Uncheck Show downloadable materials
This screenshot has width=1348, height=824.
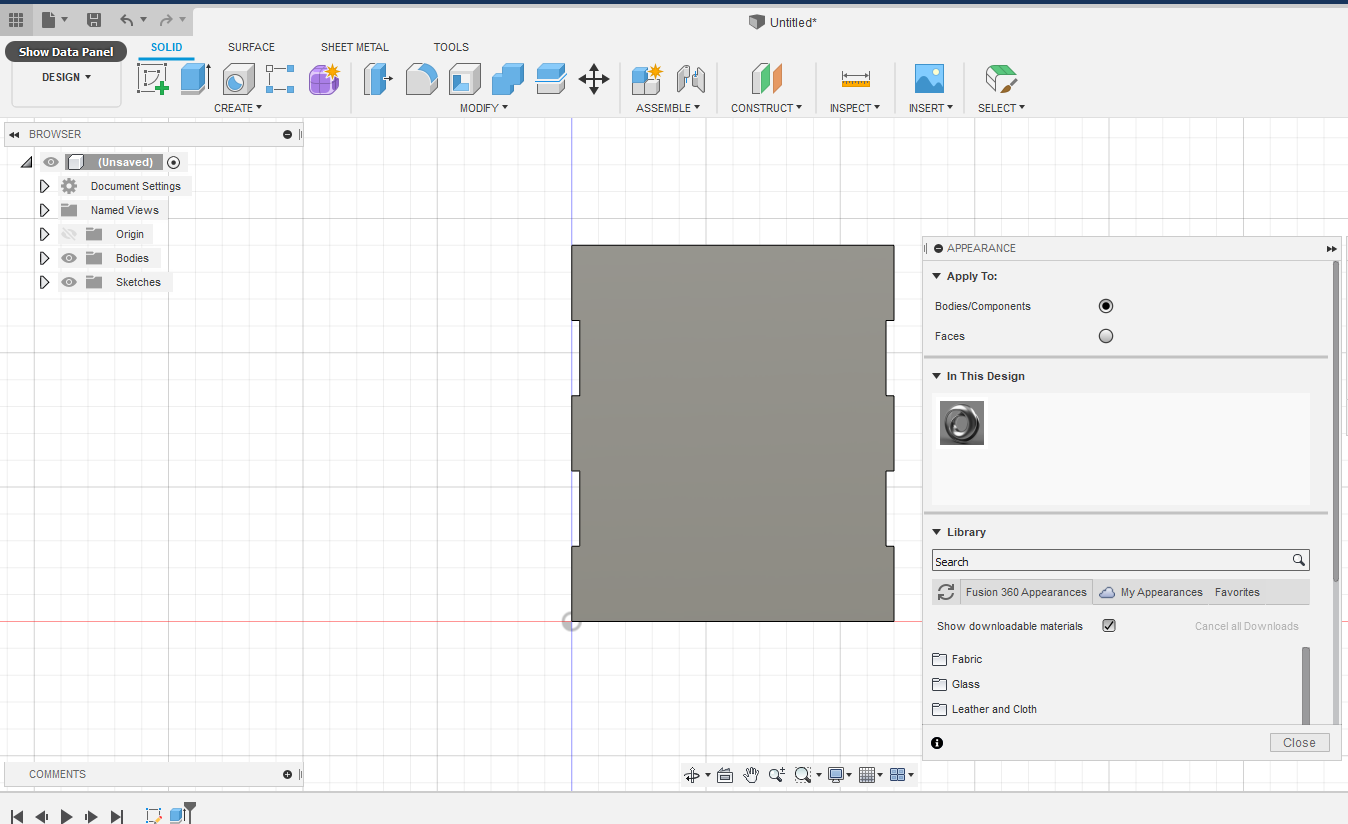tap(1108, 626)
